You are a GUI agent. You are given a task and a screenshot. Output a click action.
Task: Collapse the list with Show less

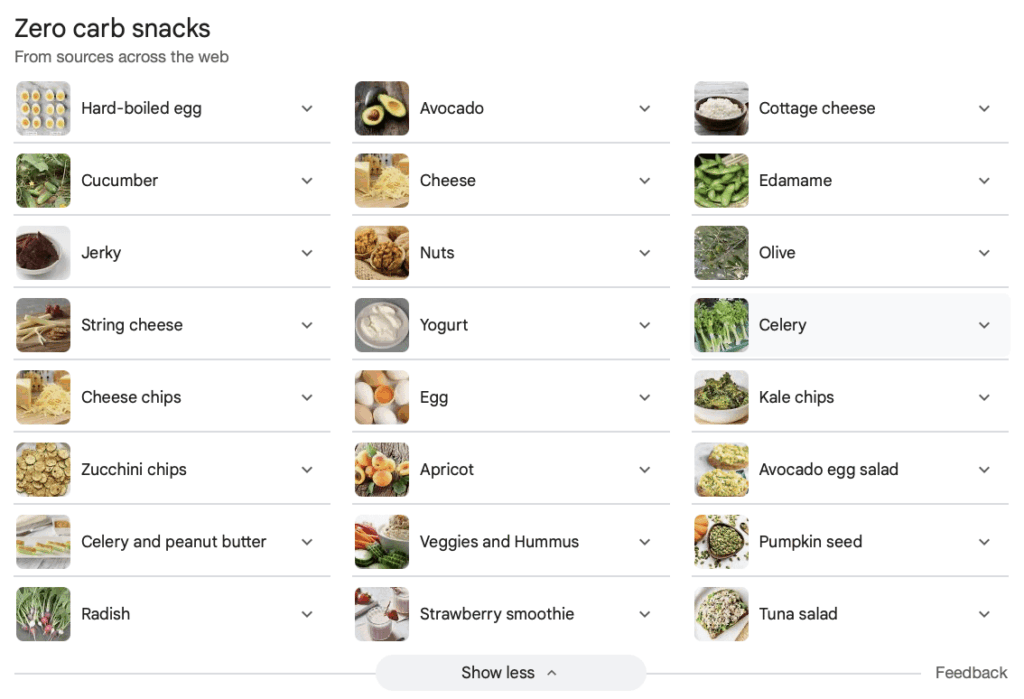click(510, 673)
